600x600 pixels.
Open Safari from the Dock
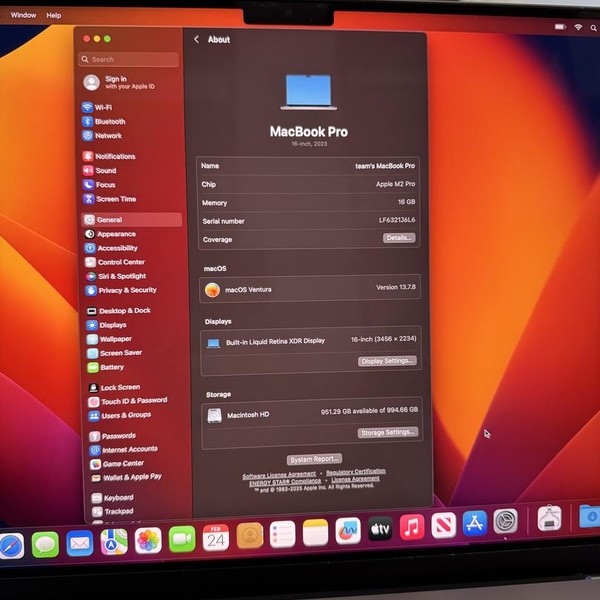(11, 545)
